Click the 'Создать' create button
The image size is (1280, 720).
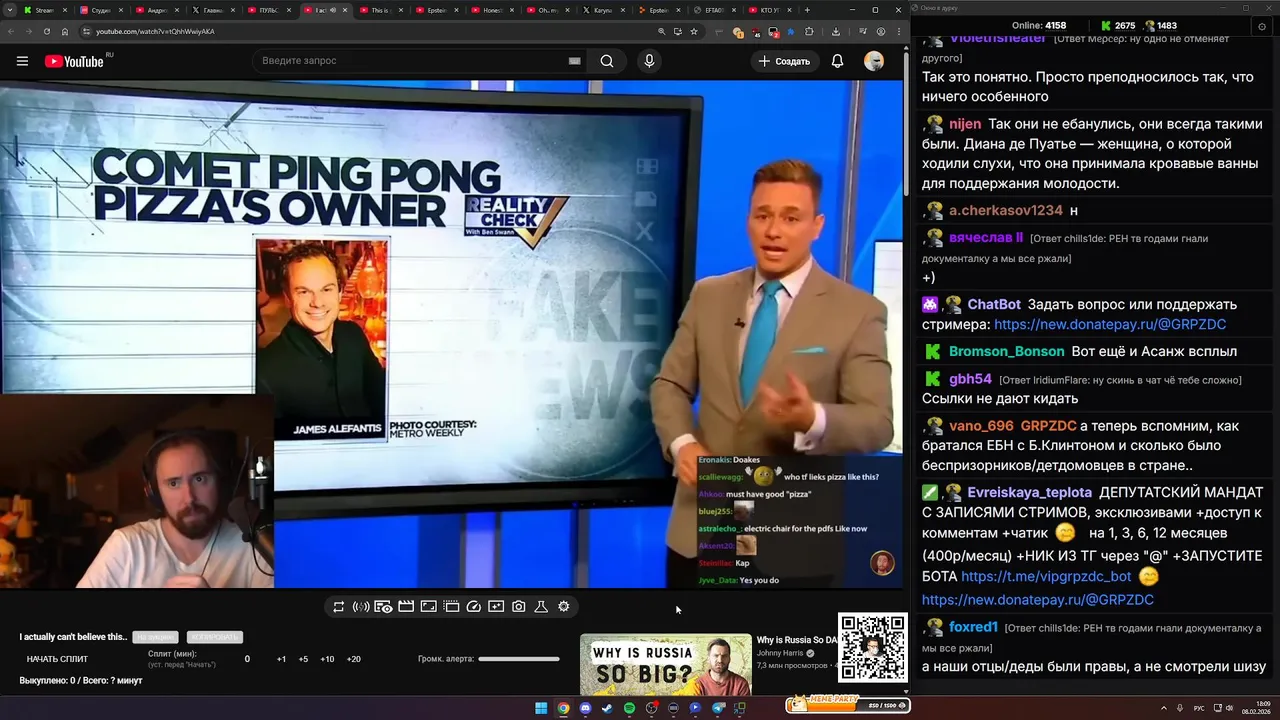click(x=785, y=61)
